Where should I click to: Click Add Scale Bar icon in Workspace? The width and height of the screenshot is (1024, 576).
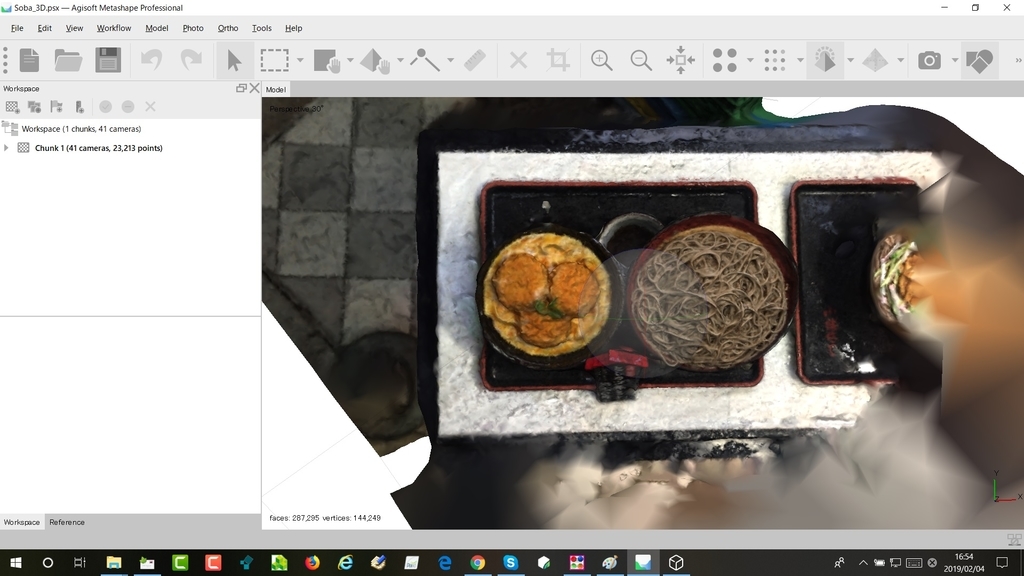pos(79,106)
